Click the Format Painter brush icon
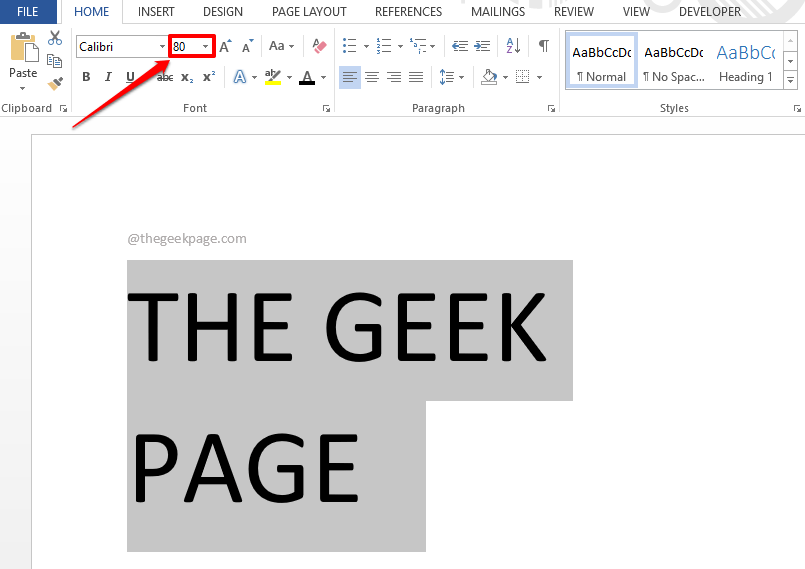The width and height of the screenshot is (805, 569). [x=55, y=83]
